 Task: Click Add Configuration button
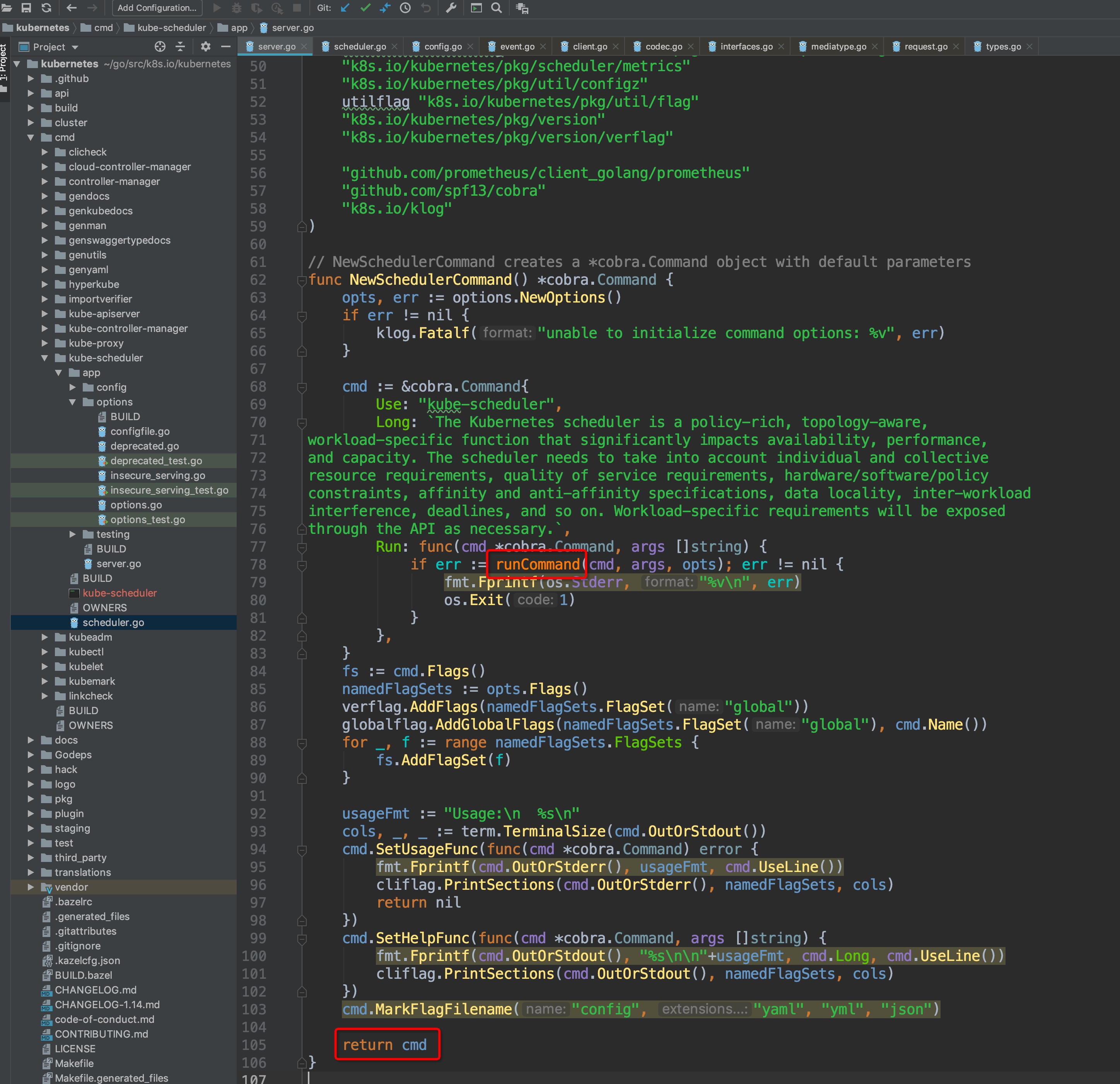click(x=157, y=7)
